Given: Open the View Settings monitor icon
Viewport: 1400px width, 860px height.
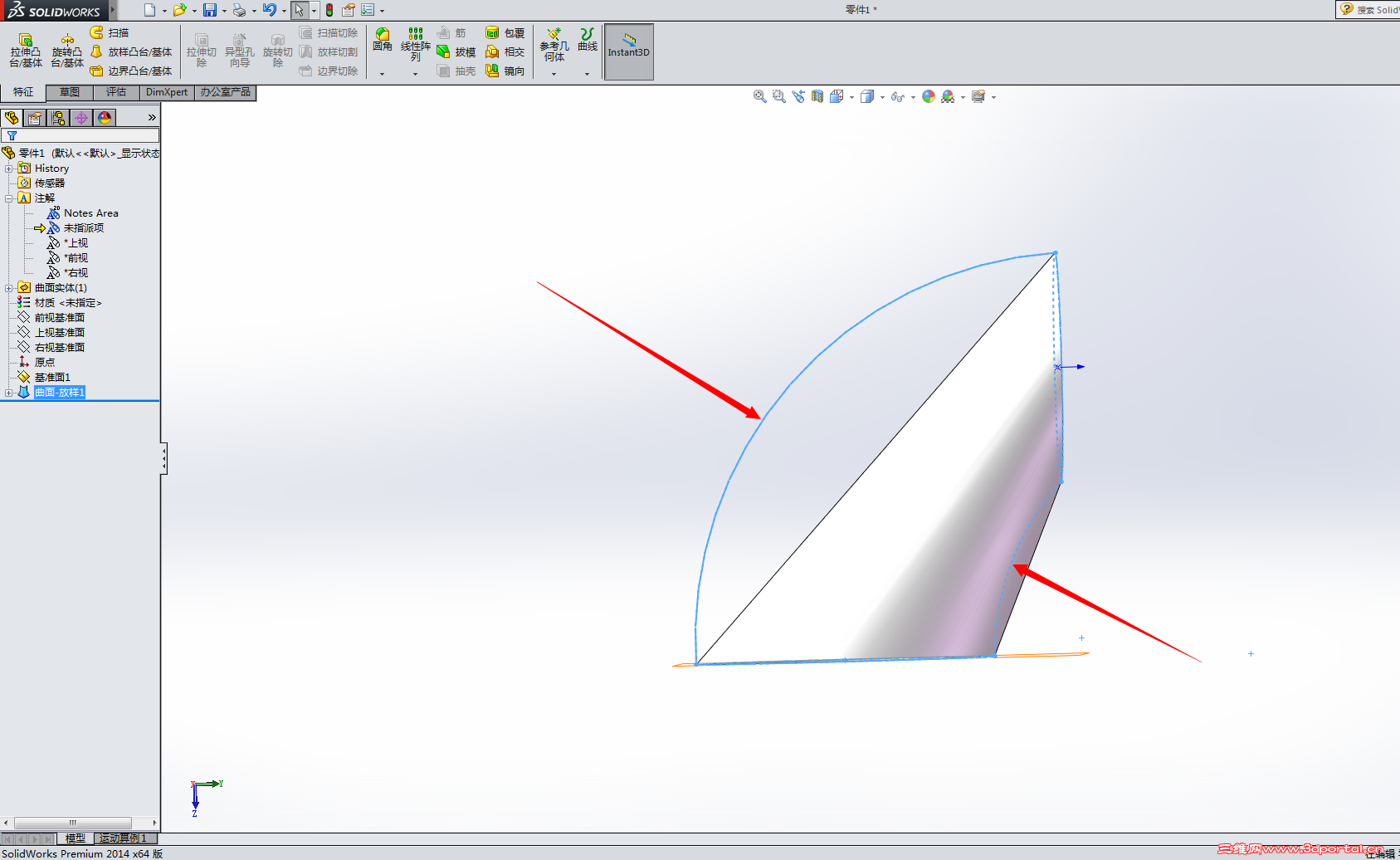Looking at the screenshot, I should (978, 96).
